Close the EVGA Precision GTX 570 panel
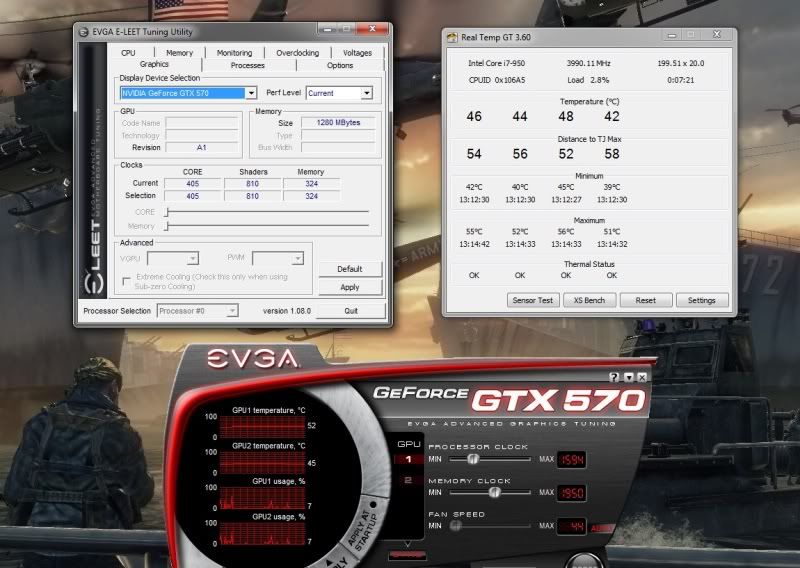800x568 pixels. coord(642,377)
